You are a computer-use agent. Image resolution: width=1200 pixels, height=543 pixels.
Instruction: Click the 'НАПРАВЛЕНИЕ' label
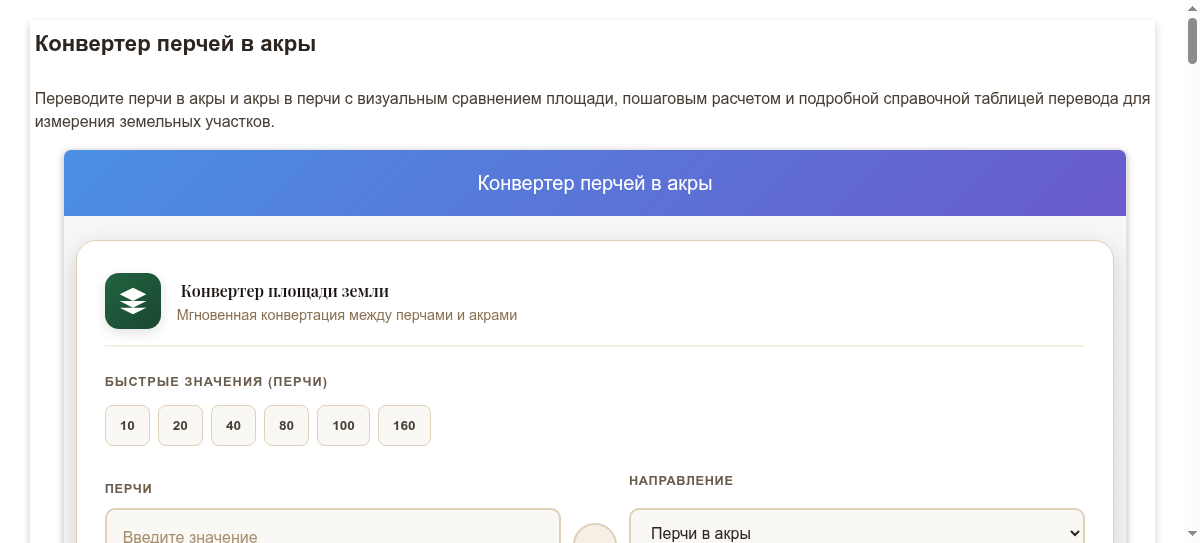(x=681, y=481)
